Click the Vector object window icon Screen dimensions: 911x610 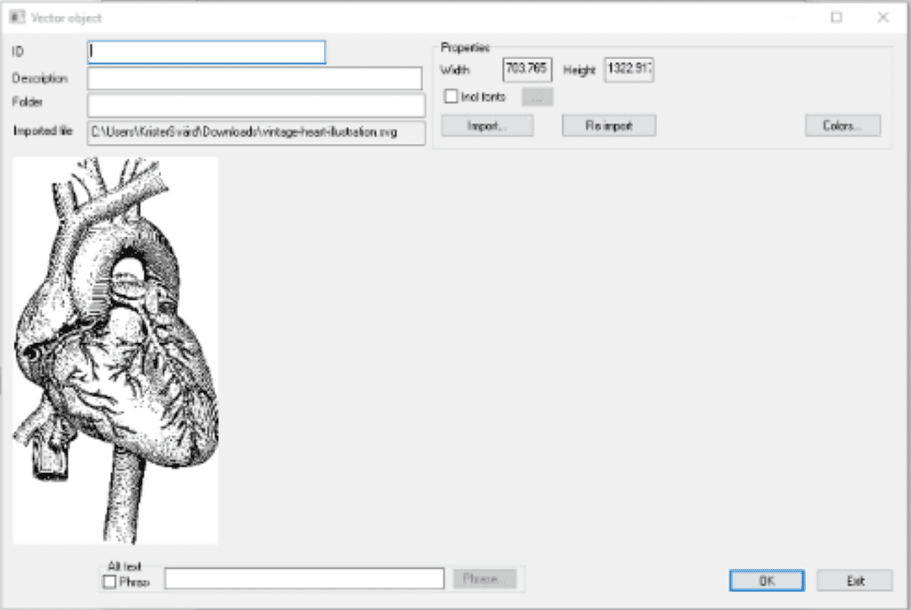tap(15, 14)
